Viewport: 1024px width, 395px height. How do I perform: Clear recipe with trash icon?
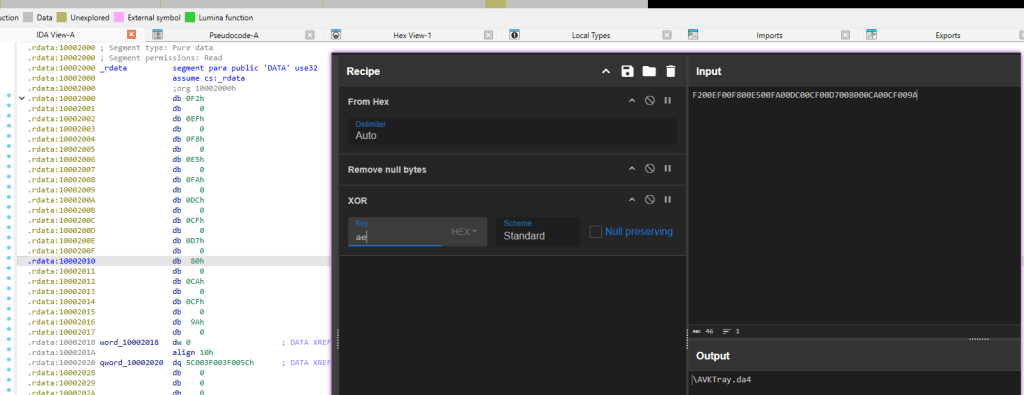[671, 71]
